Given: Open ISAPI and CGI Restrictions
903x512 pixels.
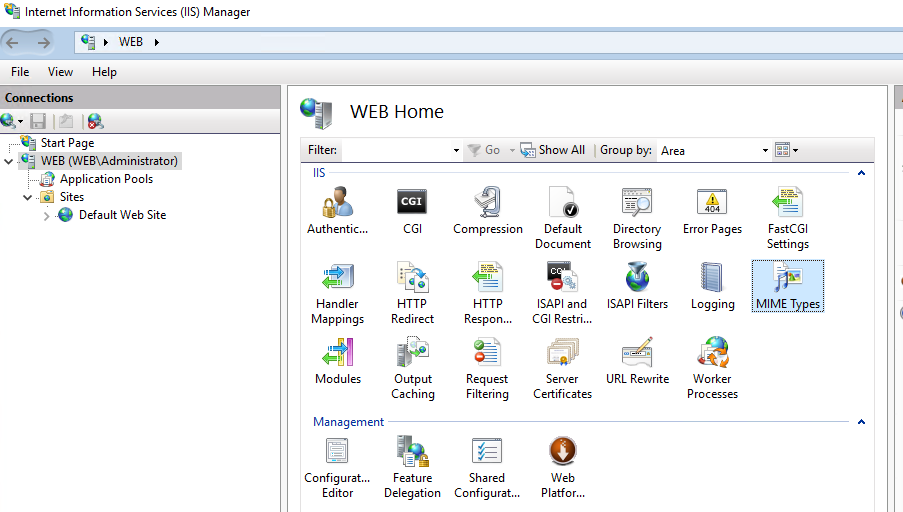Looking at the screenshot, I should point(562,293).
